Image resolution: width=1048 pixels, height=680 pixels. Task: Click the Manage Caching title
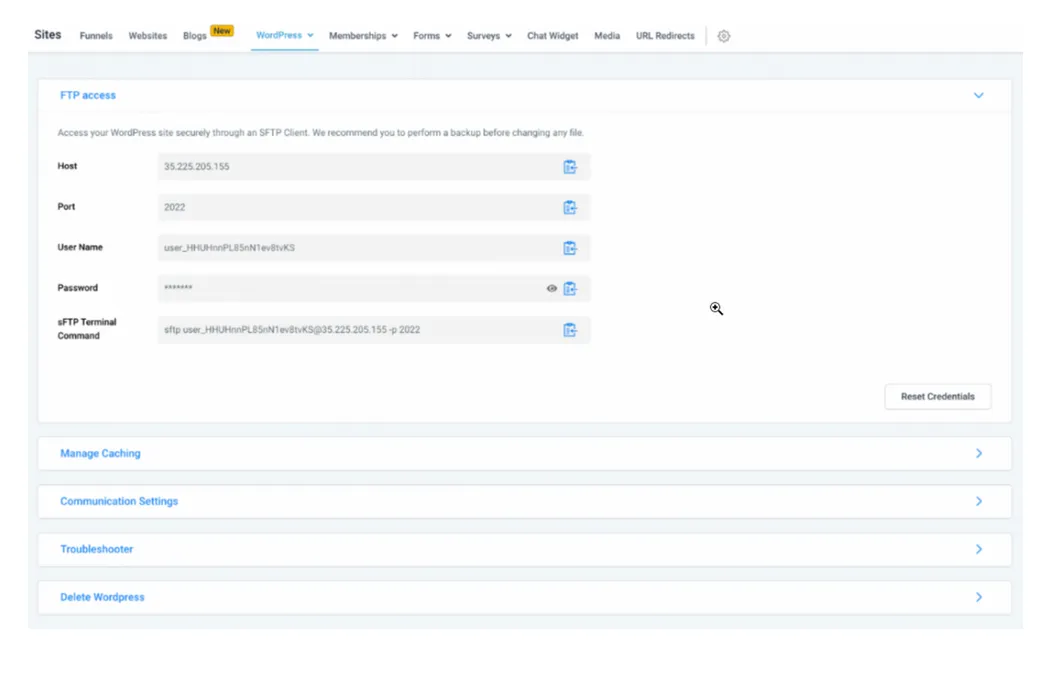point(100,453)
